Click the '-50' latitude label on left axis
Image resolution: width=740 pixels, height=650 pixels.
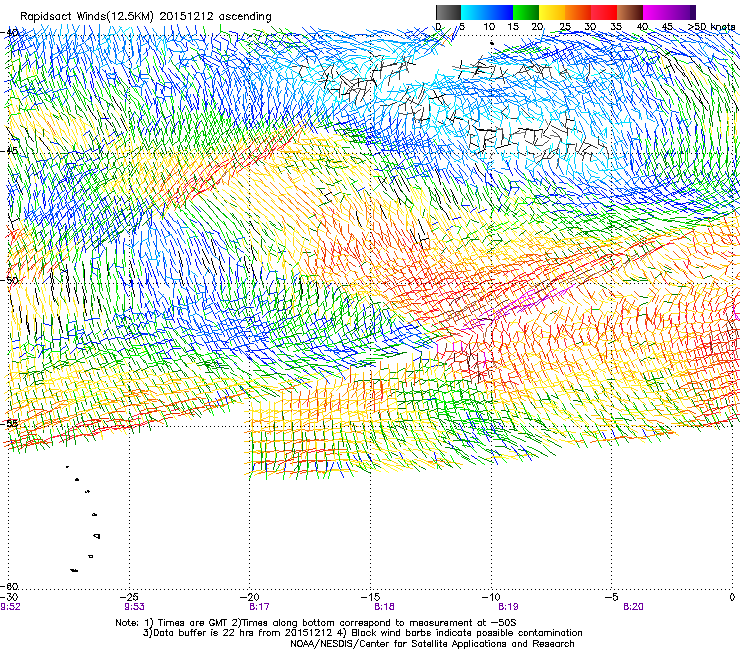11,281
